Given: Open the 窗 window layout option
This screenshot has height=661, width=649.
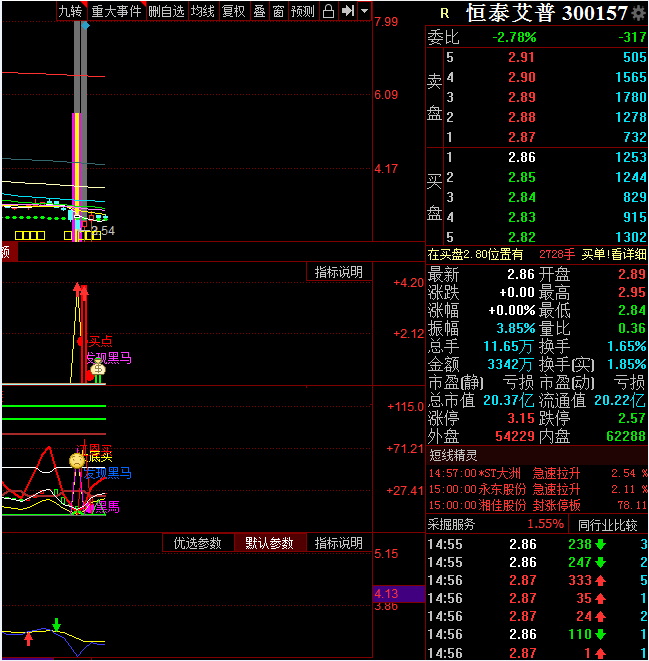Looking at the screenshot, I should click(278, 11).
